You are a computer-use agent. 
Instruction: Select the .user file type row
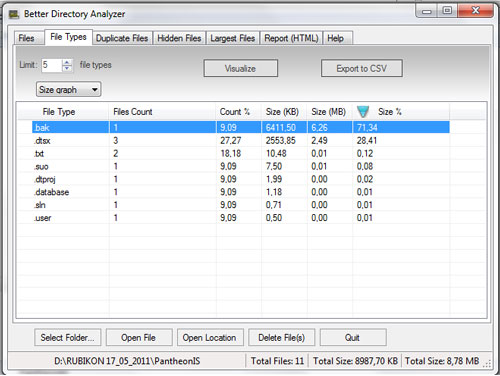click(x=241, y=218)
